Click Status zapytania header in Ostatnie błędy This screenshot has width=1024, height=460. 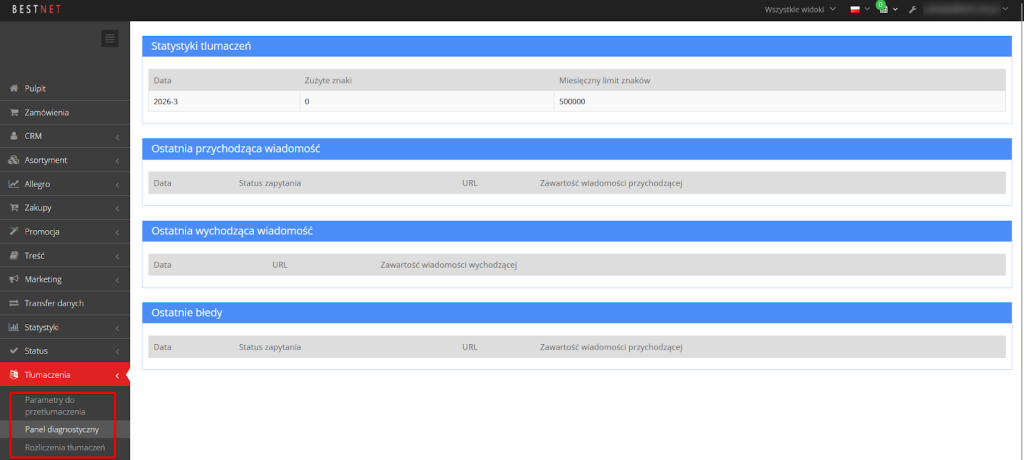pyautogui.click(x=270, y=347)
